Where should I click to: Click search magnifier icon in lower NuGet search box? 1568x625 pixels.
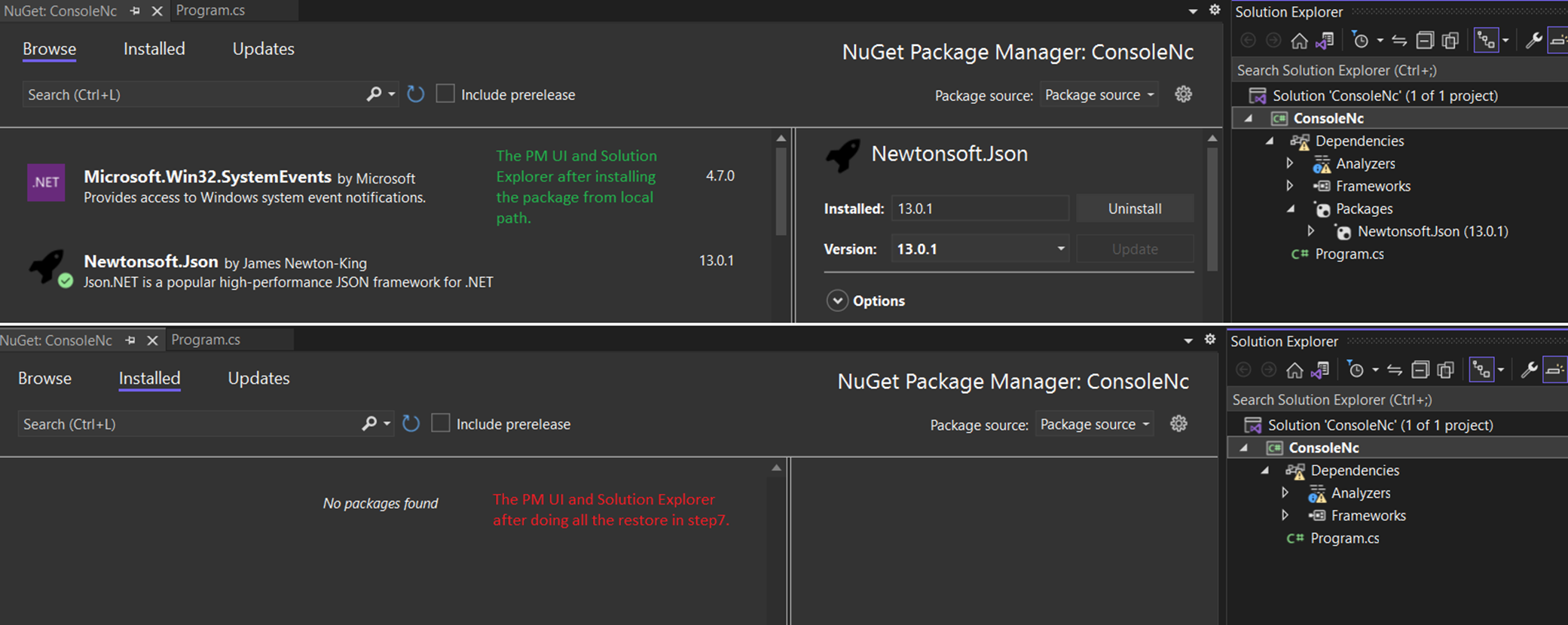(369, 423)
